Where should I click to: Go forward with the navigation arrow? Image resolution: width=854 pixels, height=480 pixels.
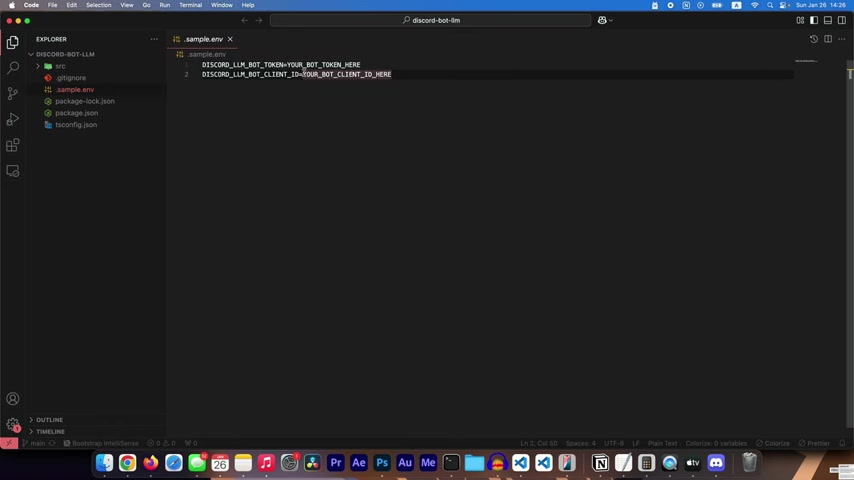click(x=259, y=20)
